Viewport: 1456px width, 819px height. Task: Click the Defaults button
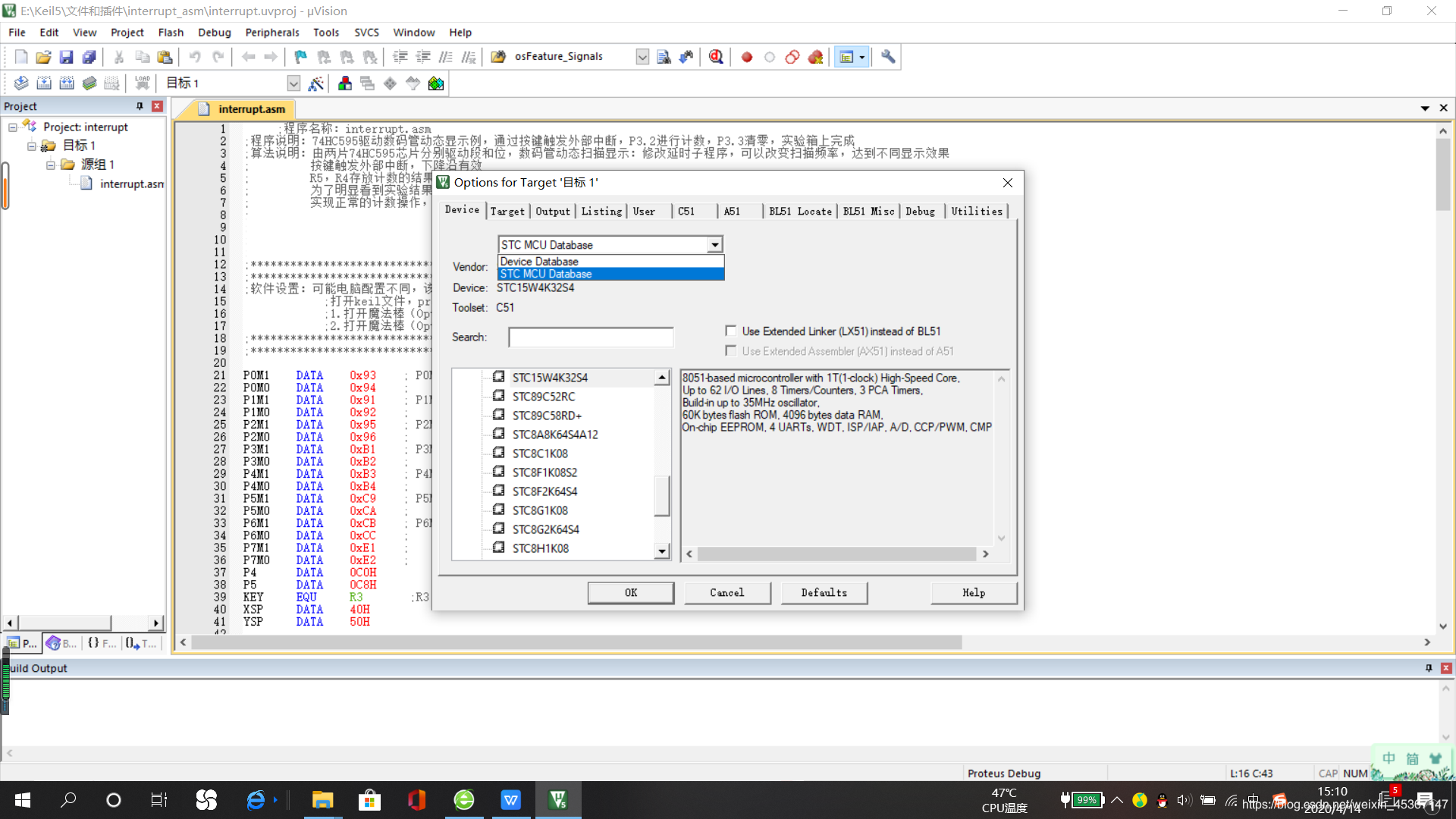pos(824,593)
